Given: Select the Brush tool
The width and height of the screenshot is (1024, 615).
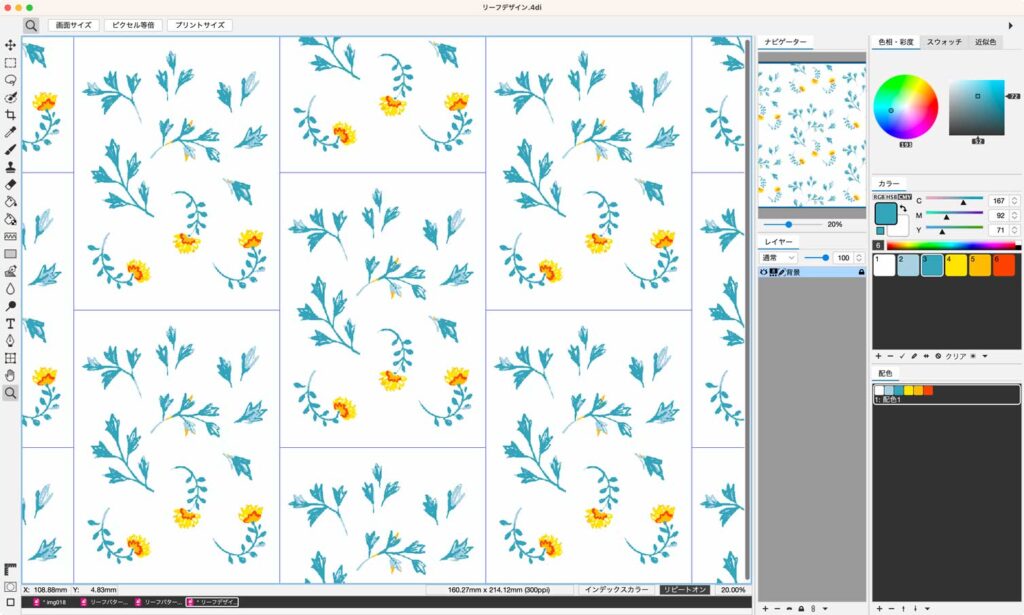Looking at the screenshot, I should pos(10,150).
